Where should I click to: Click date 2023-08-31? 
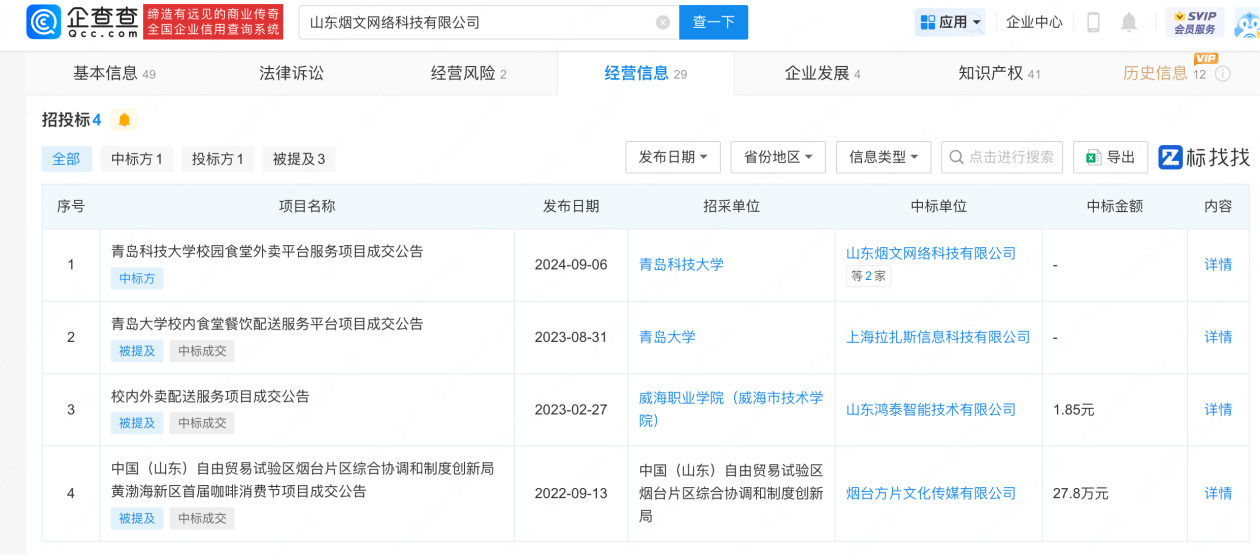click(571, 337)
